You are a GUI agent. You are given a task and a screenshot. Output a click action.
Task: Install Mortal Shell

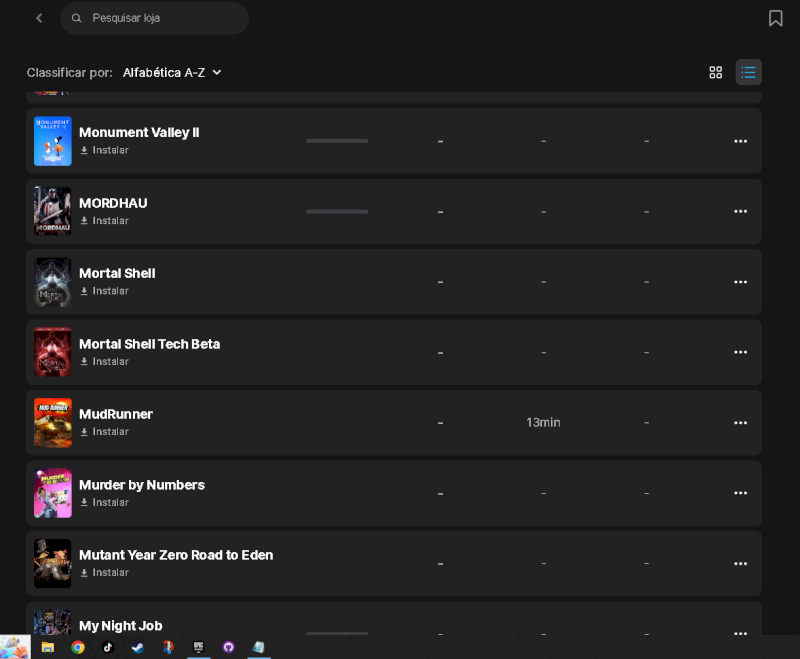pyautogui.click(x=105, y=291)
